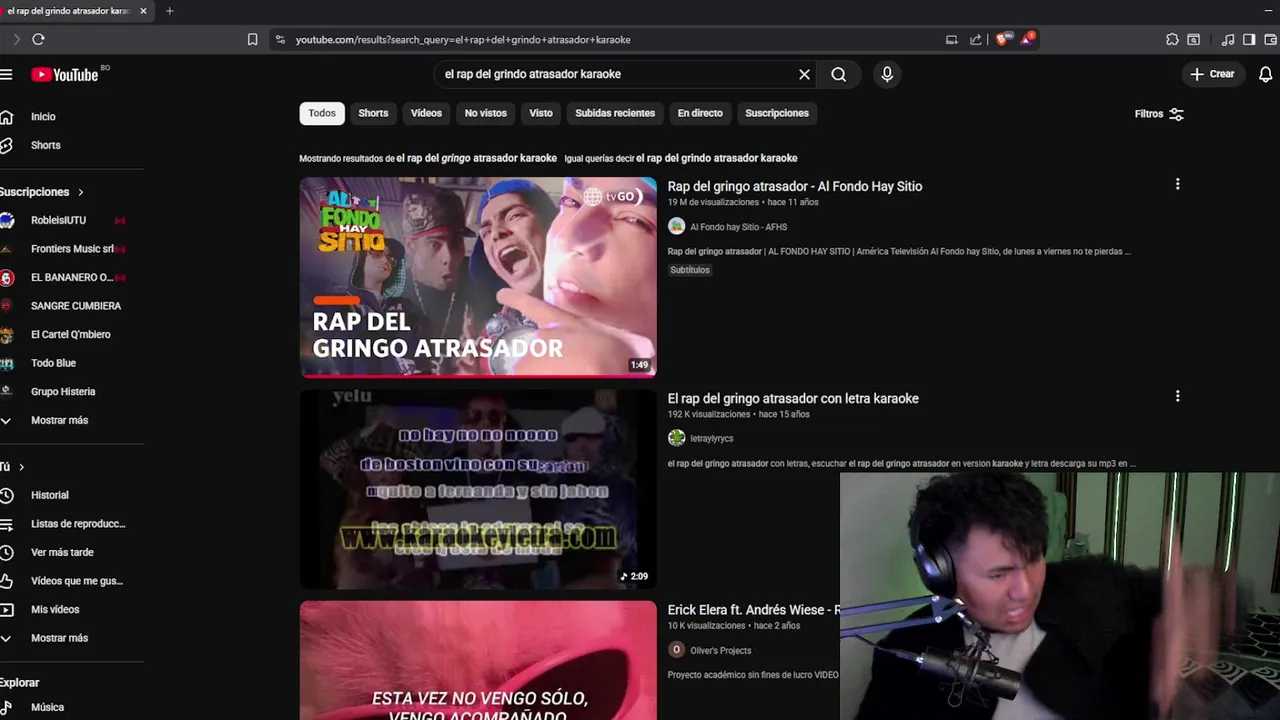Select the Visto chip
Screen dimensions: 1280x720
coord(541,113)
